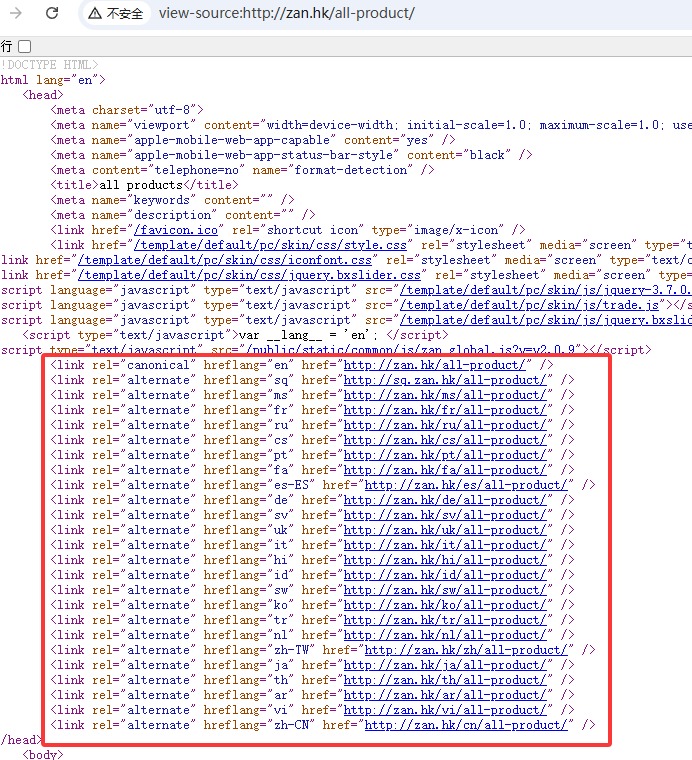Click the html lang="en" line
692x760 pixels.
coord(53,80)
